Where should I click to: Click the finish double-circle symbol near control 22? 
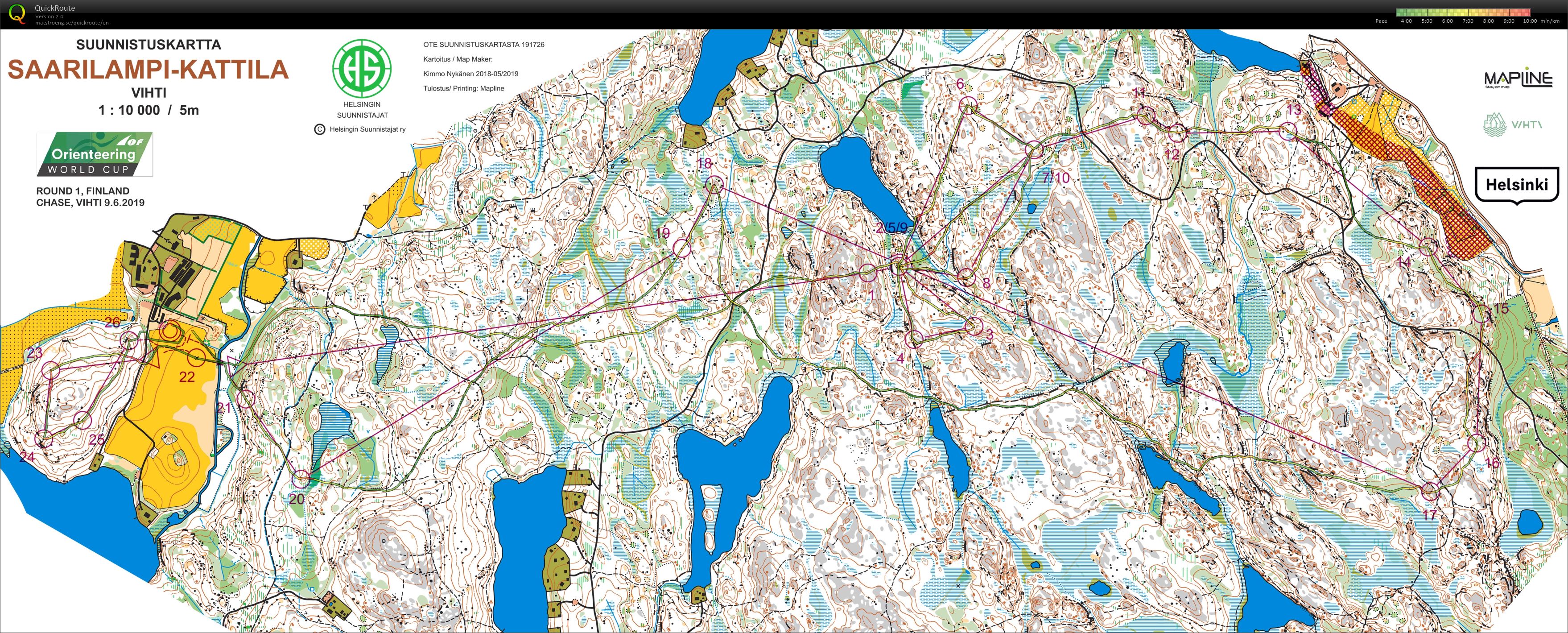(x=171, y=332)
